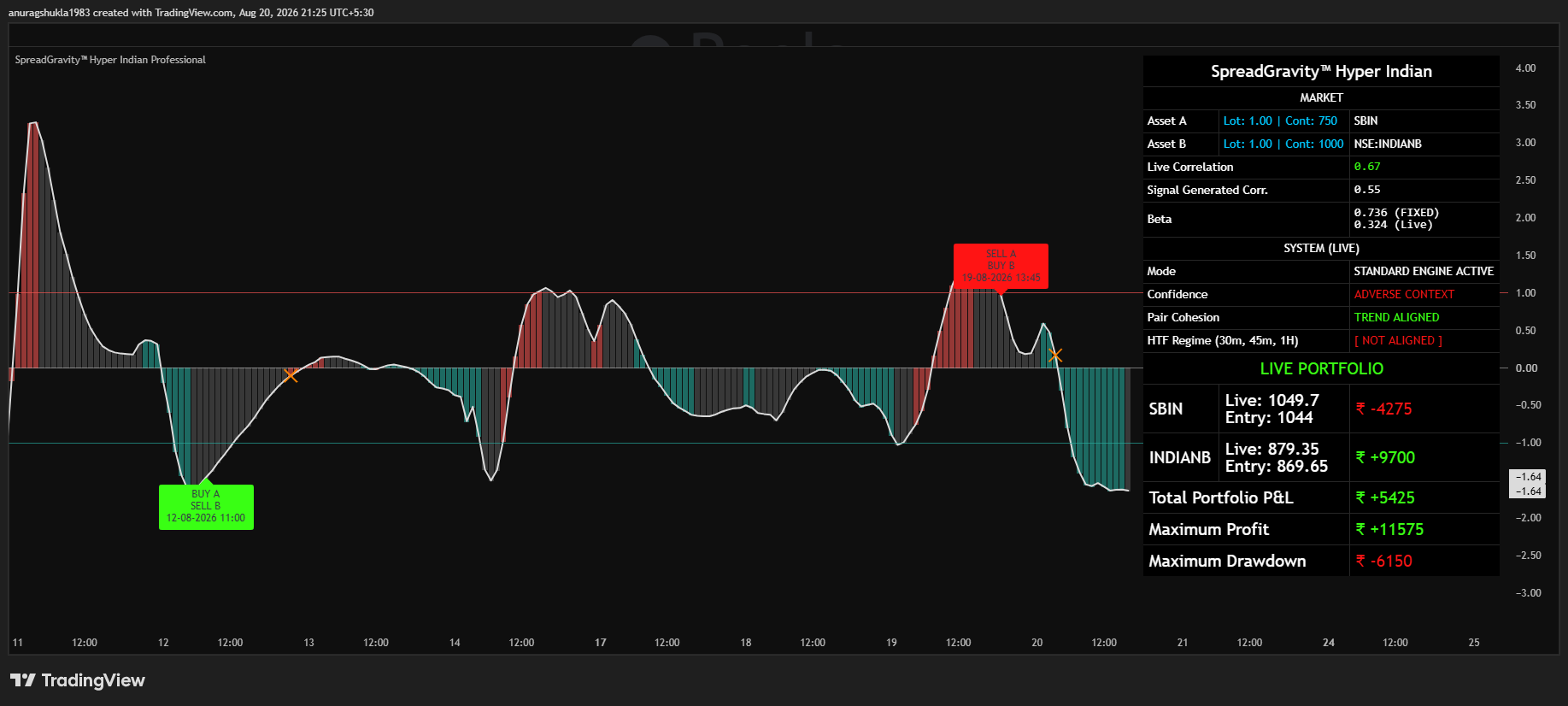Click the -3.00 level on the price axis
The height and width of the screenshot is (706, 1568).
click(1528, 593)
